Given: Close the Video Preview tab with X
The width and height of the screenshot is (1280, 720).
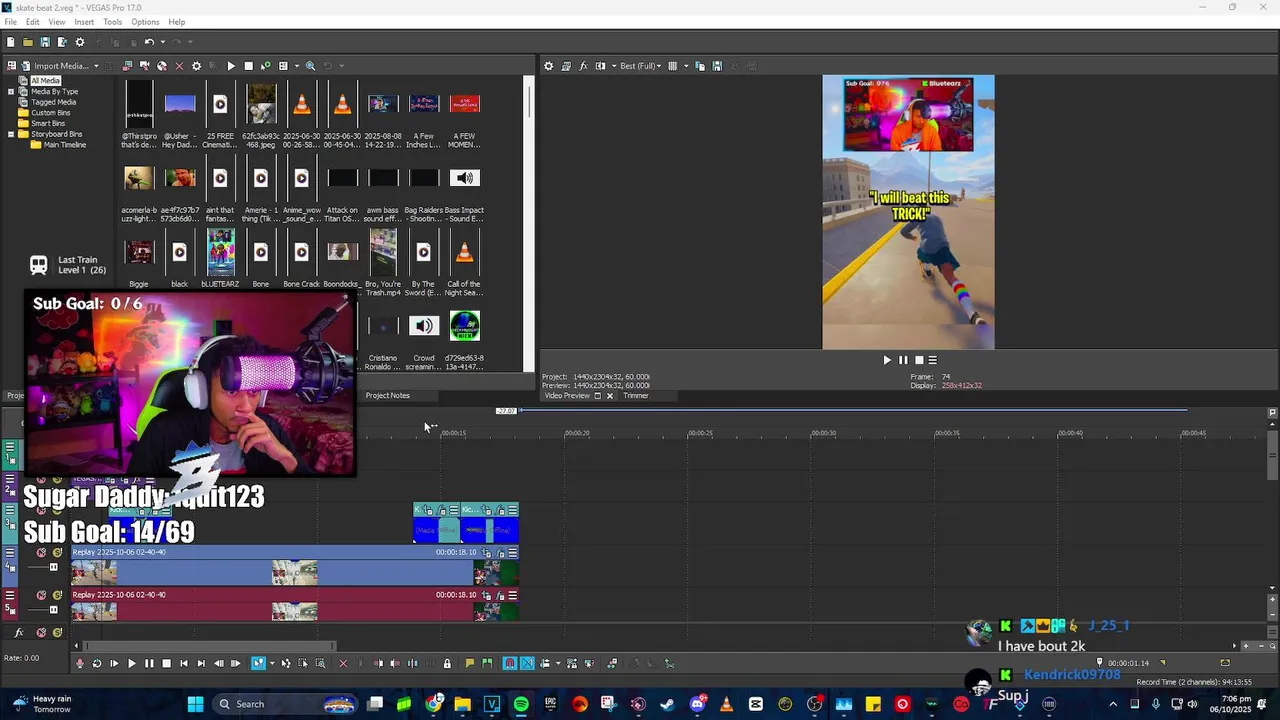Looking at the screenshot, I should tap(609, 396).
